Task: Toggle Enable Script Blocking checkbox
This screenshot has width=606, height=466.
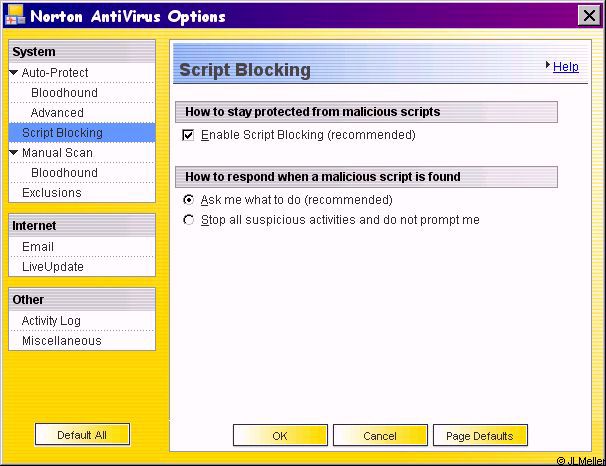Action: tap(188, 135)
